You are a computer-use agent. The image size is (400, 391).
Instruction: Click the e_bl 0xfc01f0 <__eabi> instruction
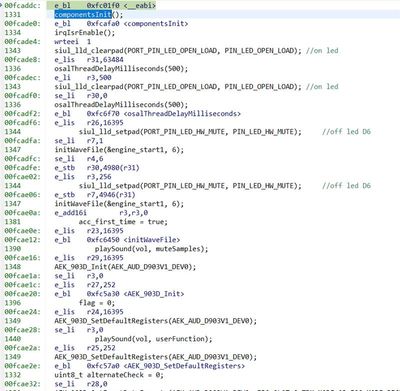105,6
